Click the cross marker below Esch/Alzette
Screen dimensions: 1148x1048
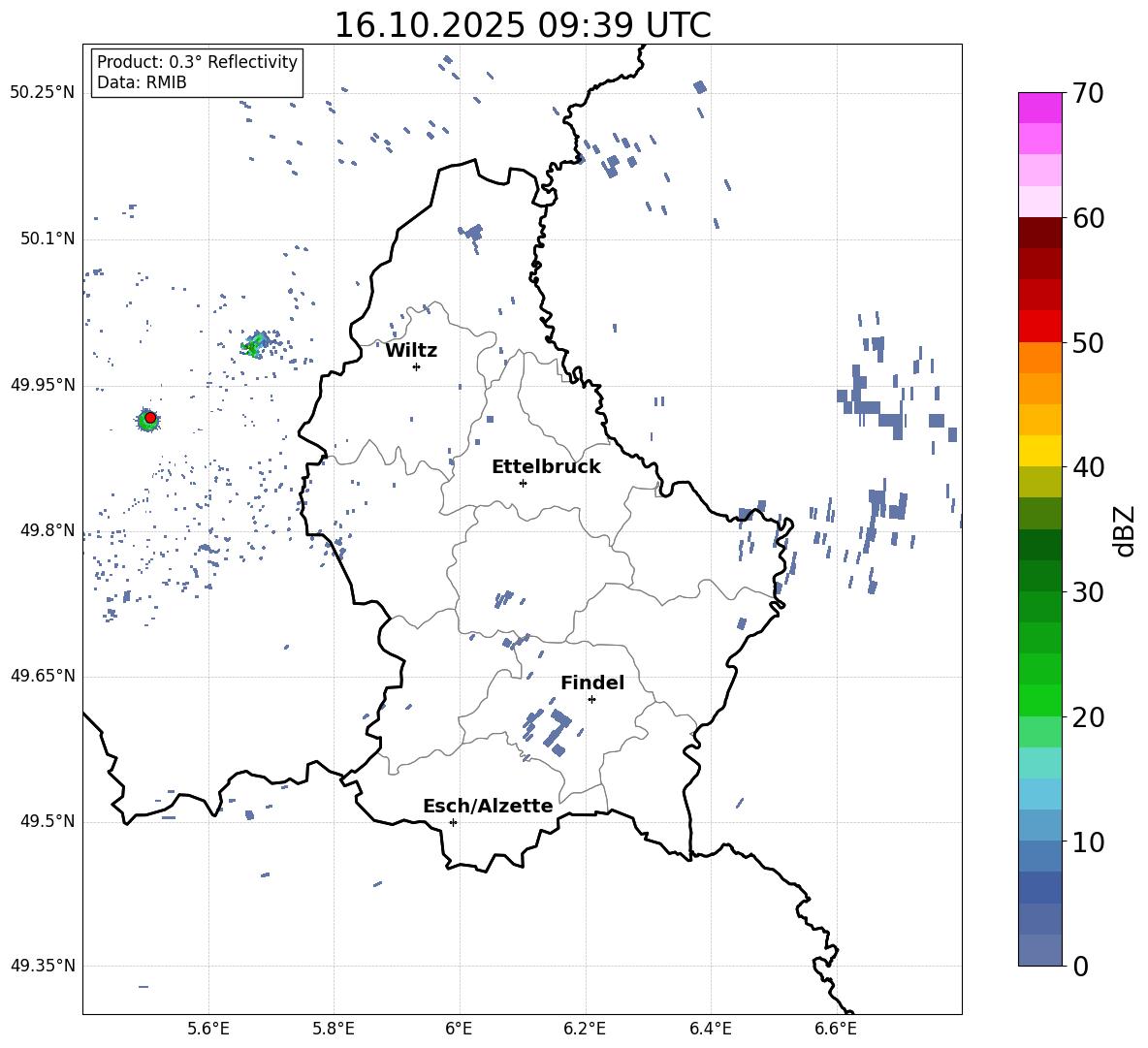[453, 822]
